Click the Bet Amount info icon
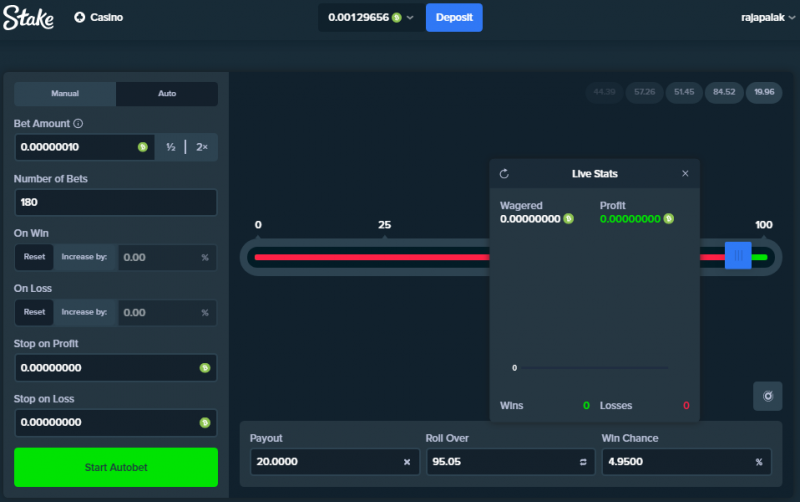Viewport: 800px width, 502px height. pos(78,123)
